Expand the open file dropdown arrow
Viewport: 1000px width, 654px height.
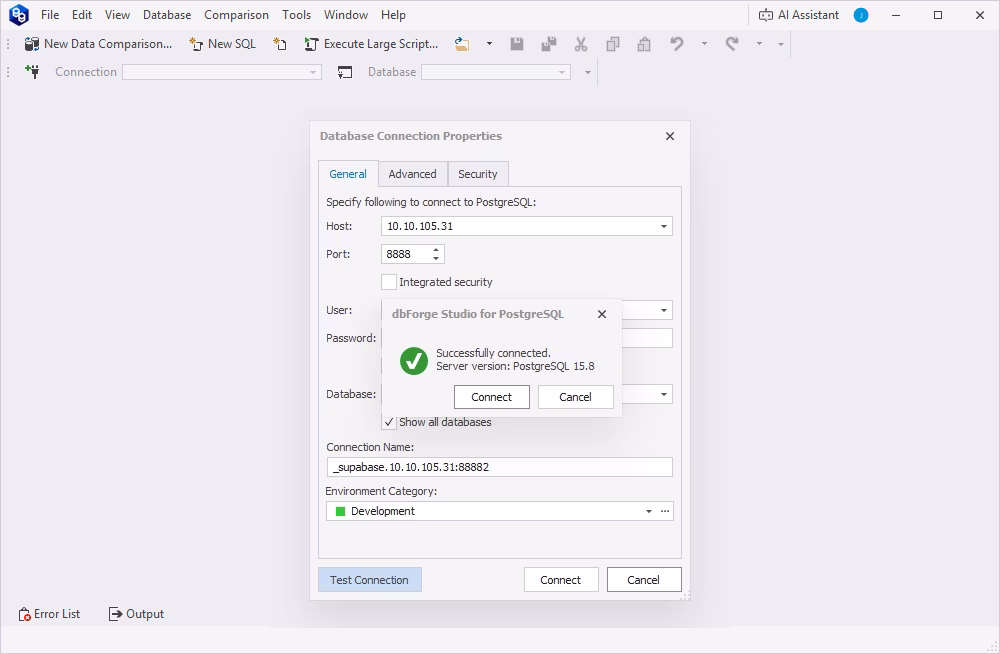[489, 44]
